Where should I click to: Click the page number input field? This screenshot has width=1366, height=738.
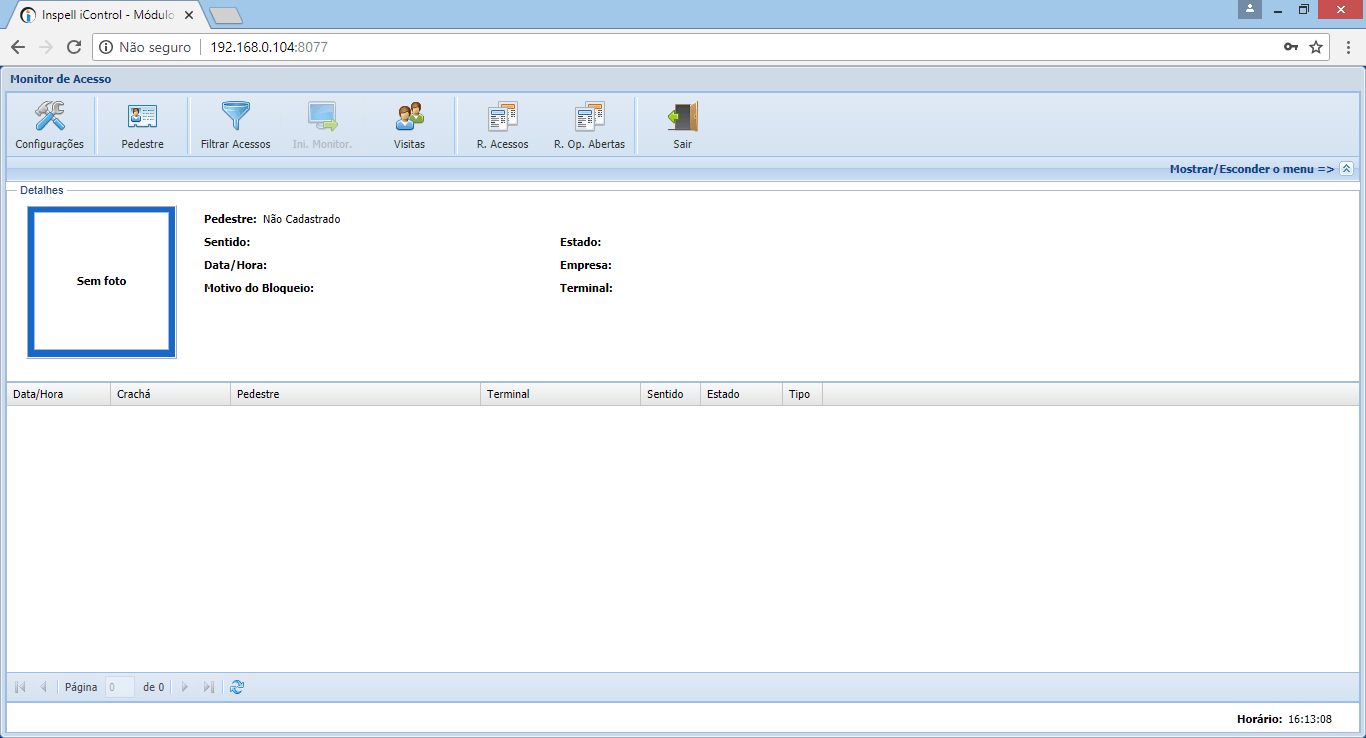pyautogui.click(x=120, y=687)
